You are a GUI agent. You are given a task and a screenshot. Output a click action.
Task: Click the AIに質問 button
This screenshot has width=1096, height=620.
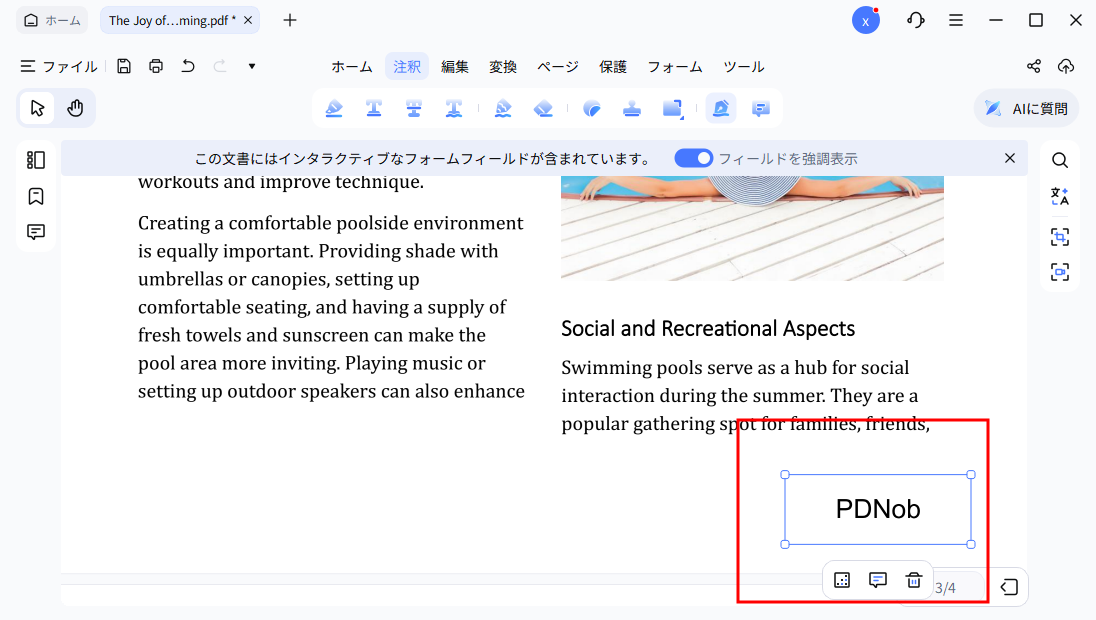1026,108
